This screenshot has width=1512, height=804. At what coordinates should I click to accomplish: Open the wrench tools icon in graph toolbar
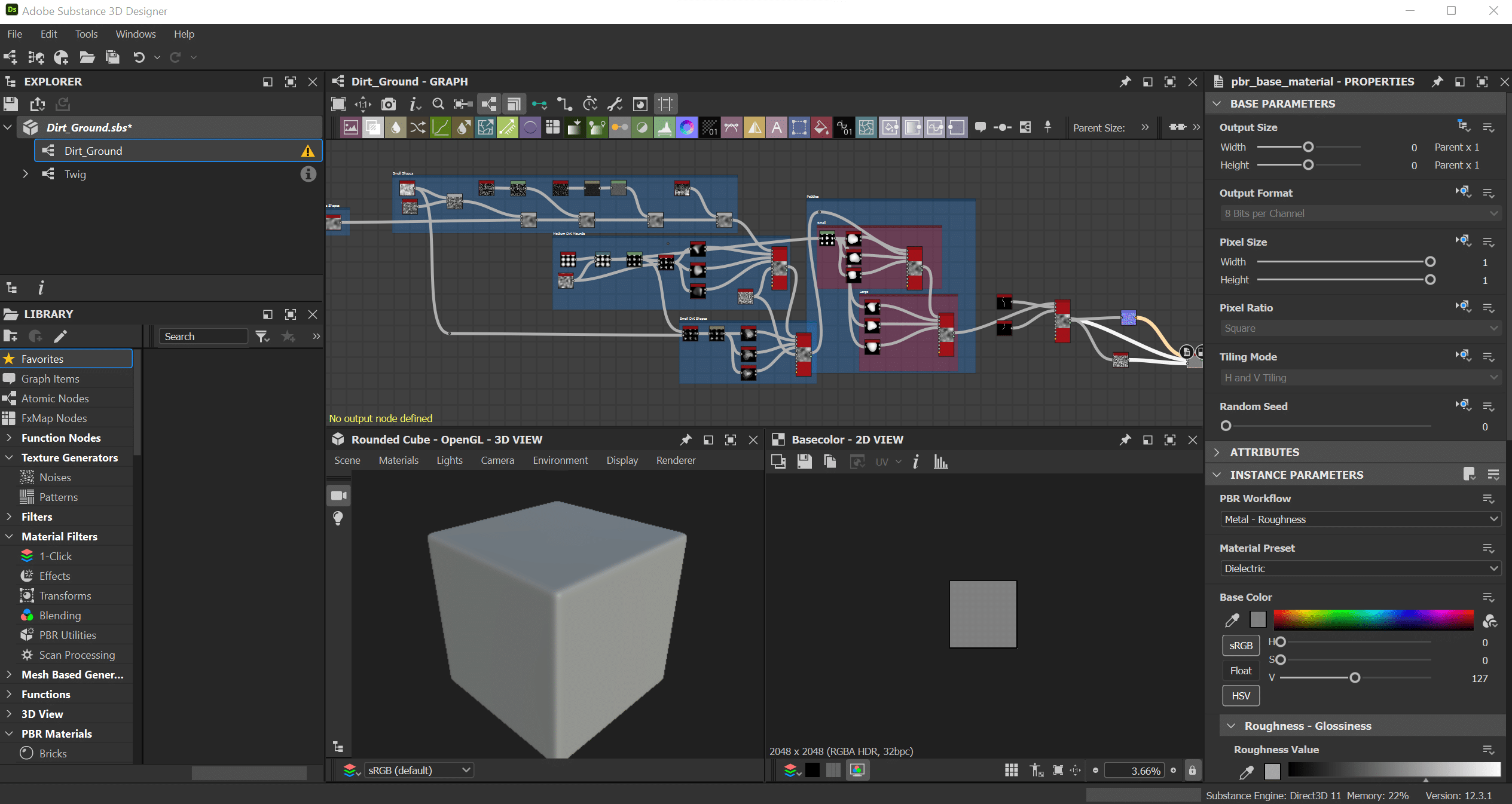pyautogui.click(x=615, y=103)
